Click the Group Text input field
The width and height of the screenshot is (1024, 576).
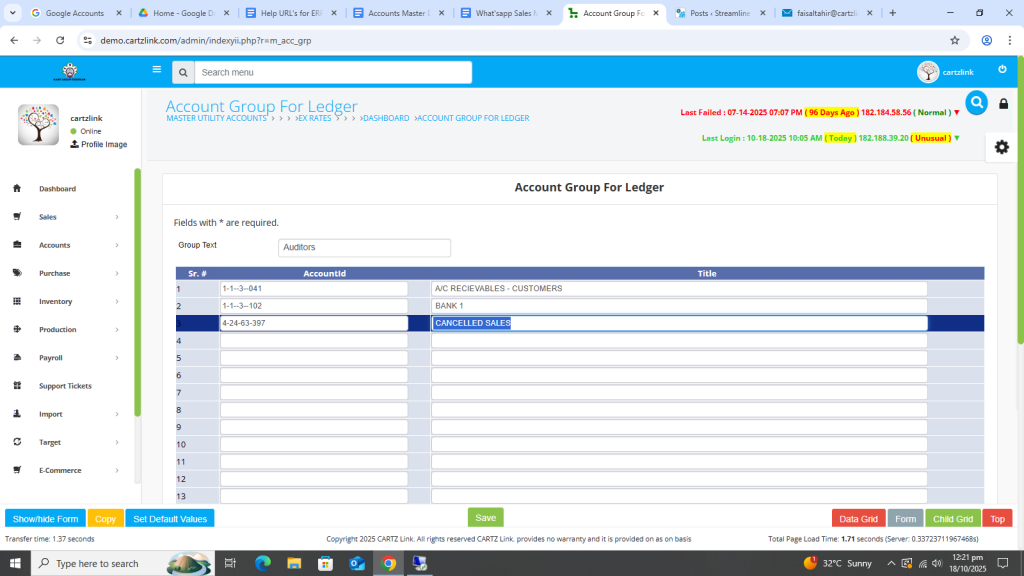tap(364, 248)
